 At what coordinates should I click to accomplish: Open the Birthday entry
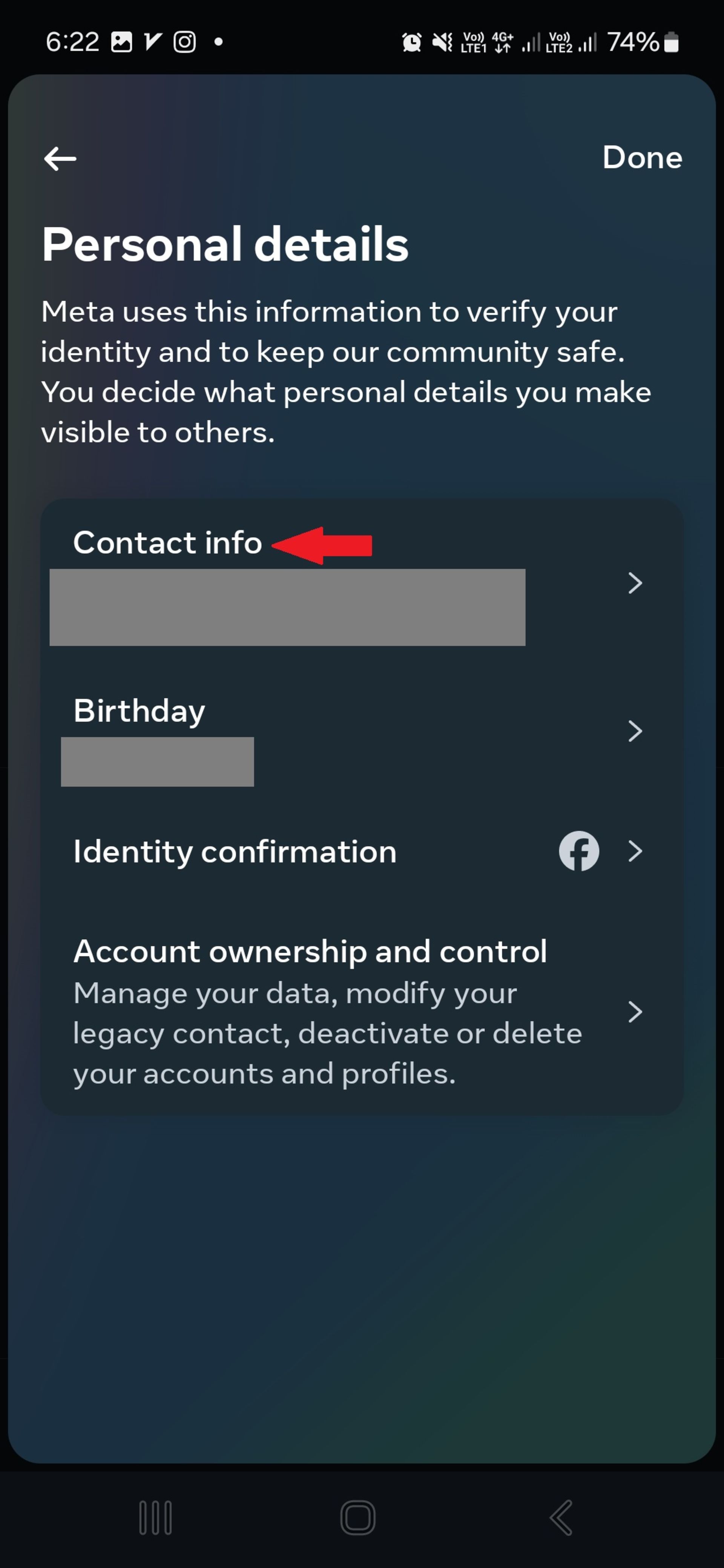(x=140, y=711)
